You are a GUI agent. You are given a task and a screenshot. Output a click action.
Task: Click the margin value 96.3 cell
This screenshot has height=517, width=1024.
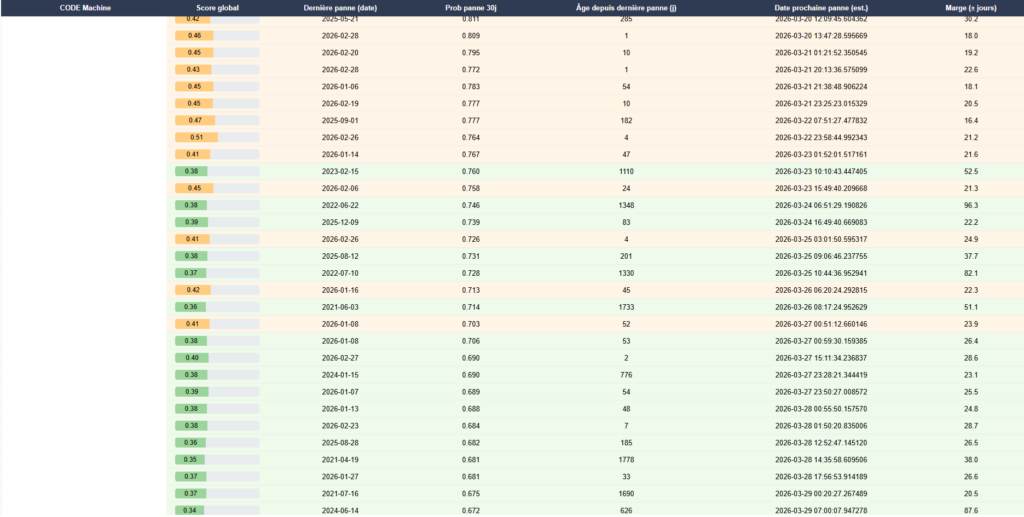(970, 205)
